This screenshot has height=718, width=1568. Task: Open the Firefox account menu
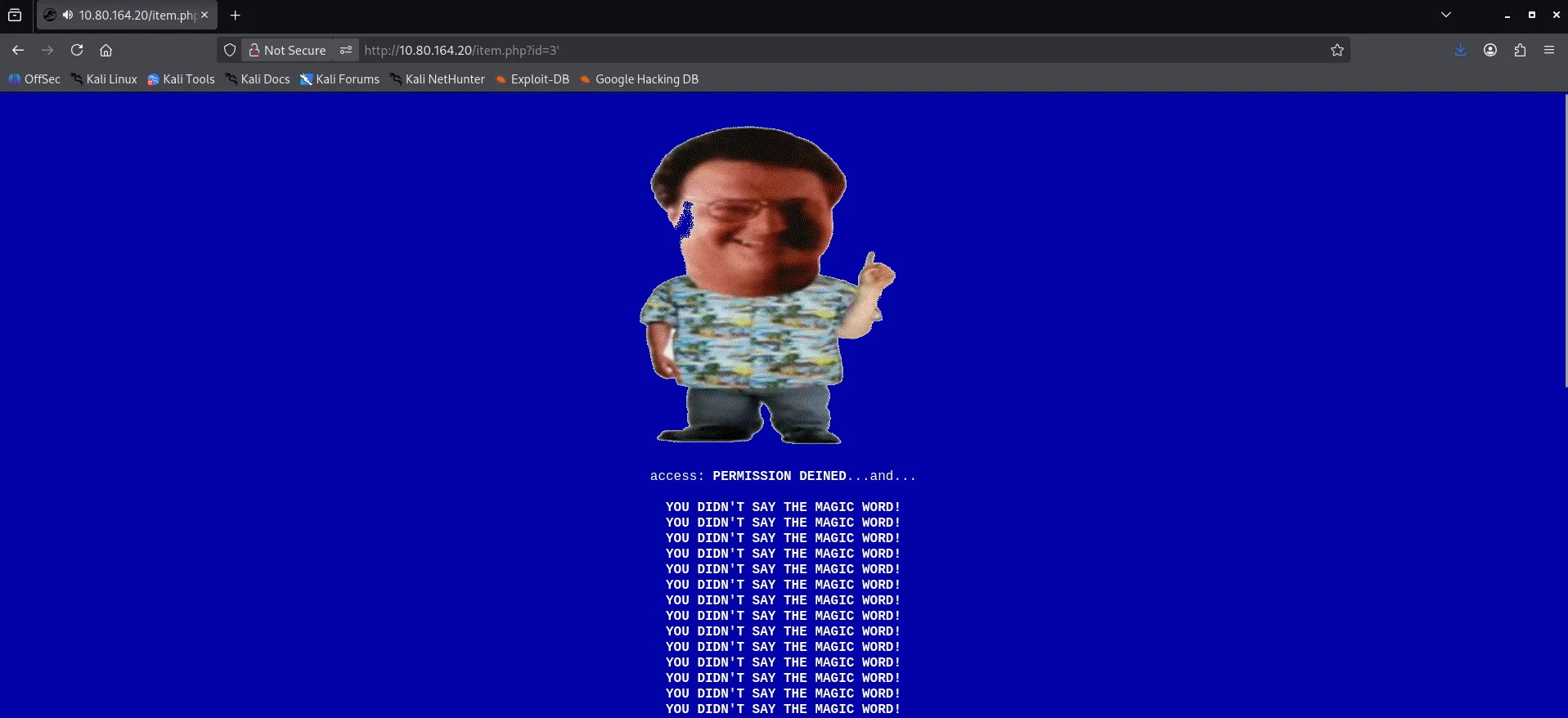(x=1489, y=50)
